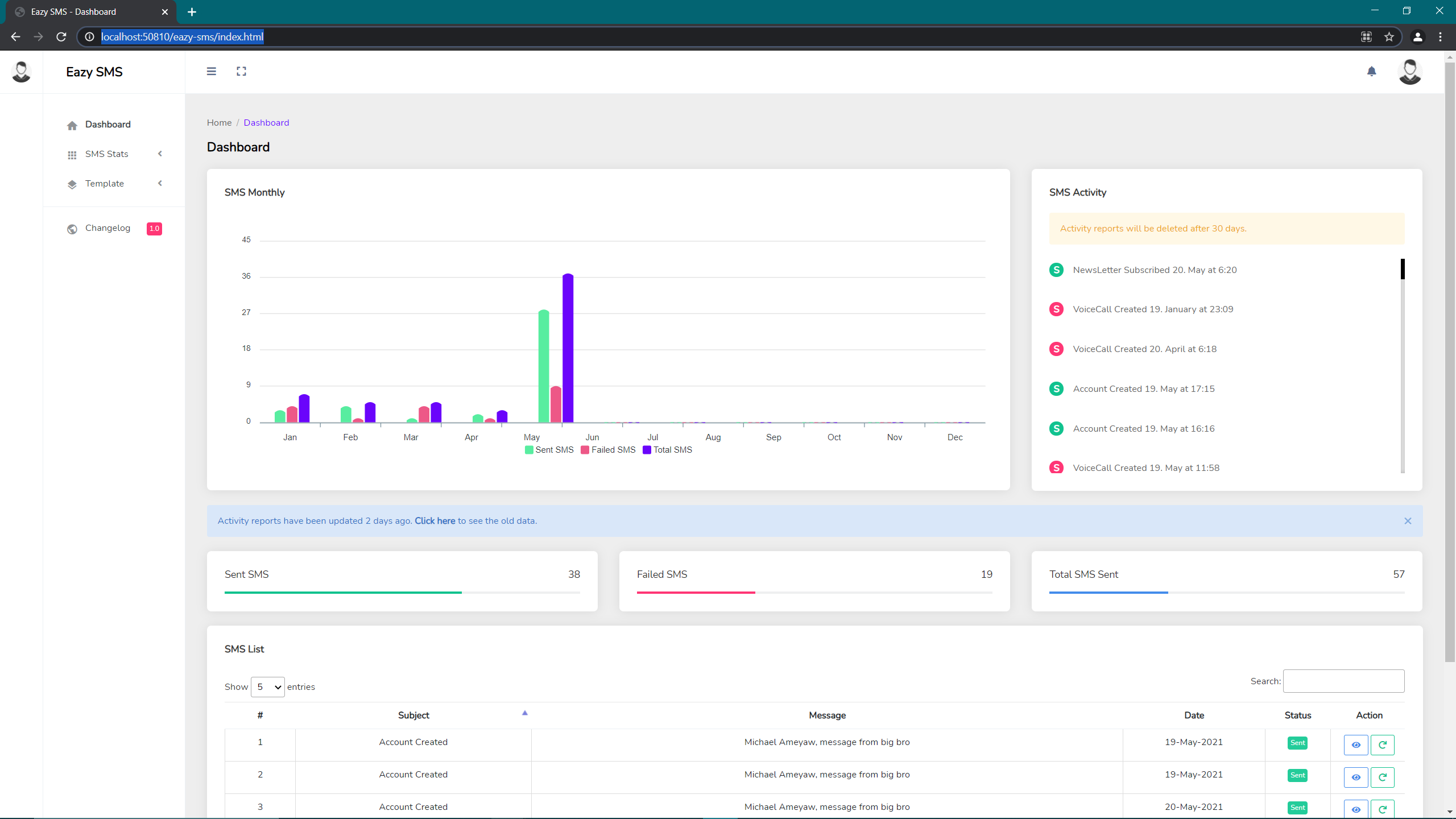Focus the SMS List search field

tap(1343, 681)
